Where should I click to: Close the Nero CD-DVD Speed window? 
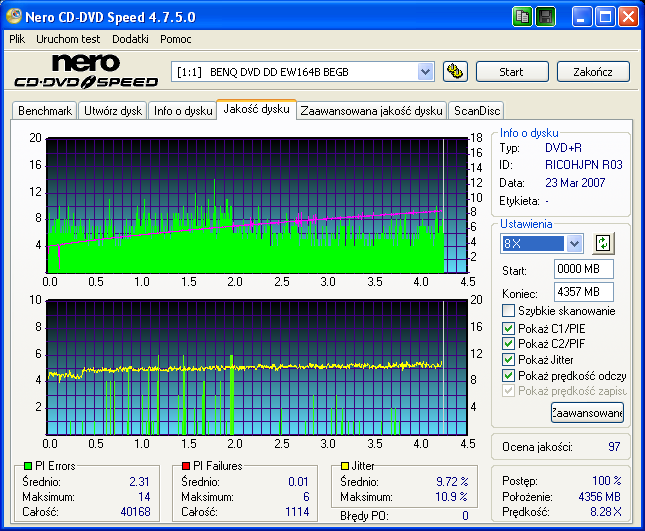tap(629, 17)
